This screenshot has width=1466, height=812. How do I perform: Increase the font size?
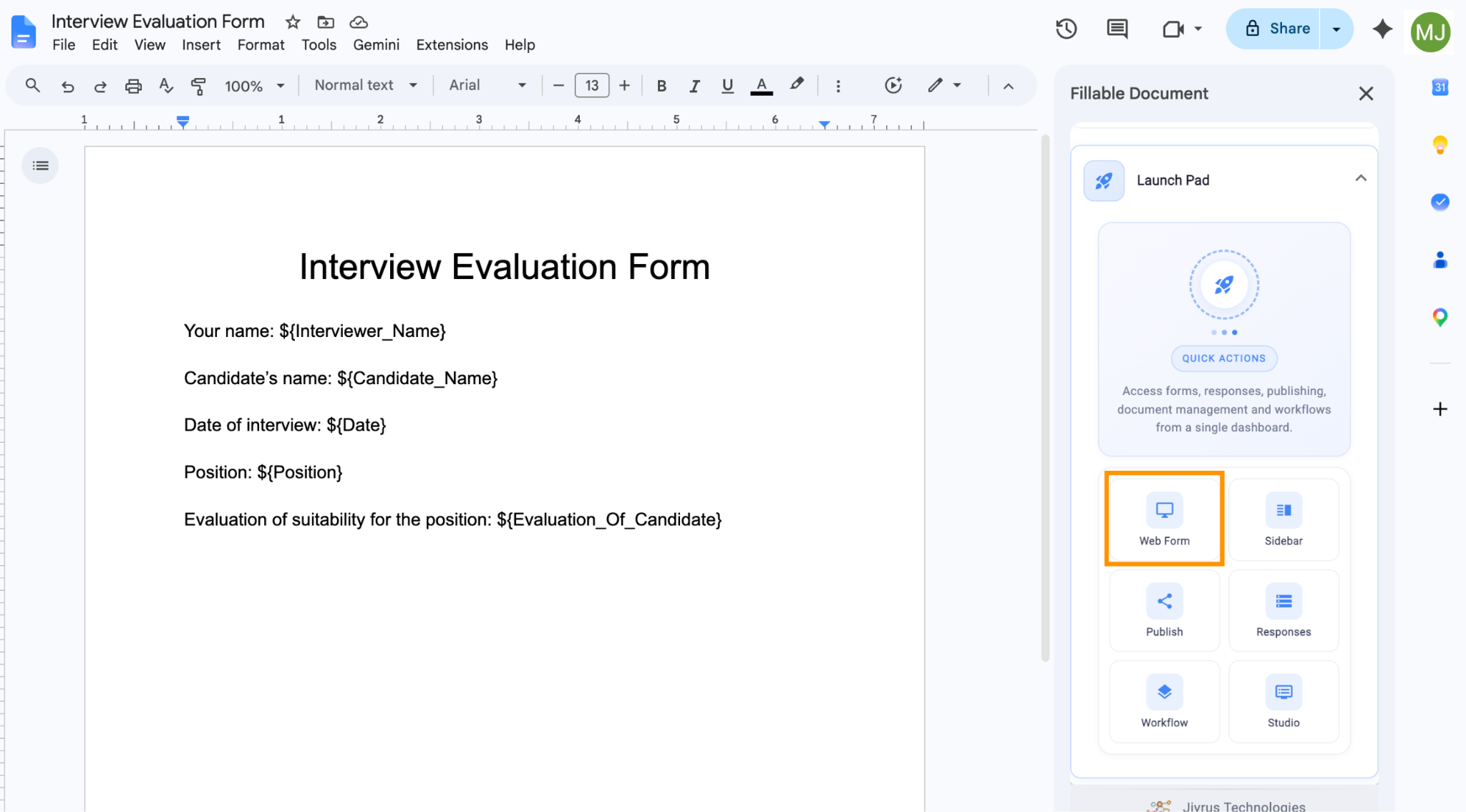tap(624, 86)
